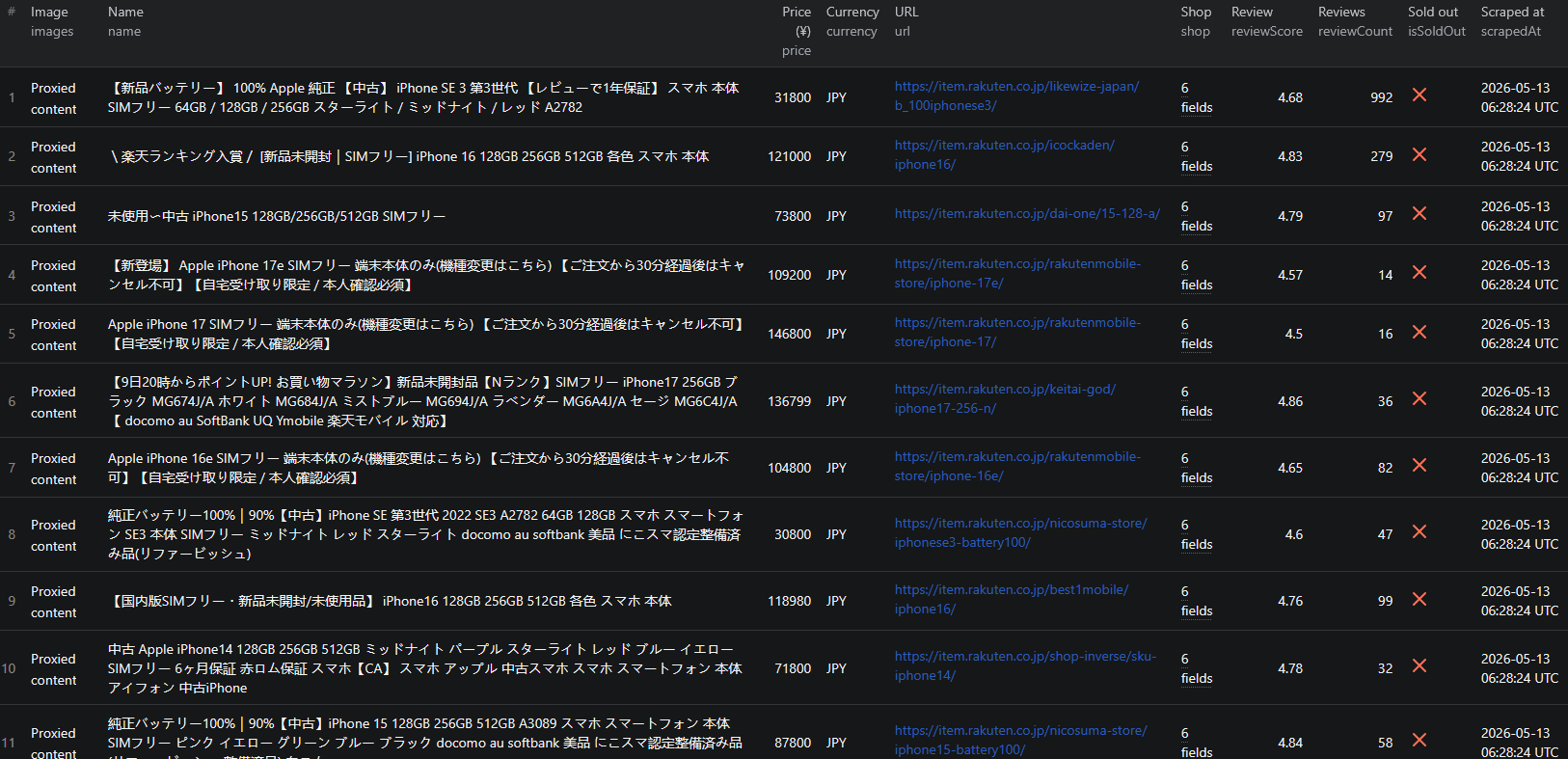The height and width of the screenshot is (759, 1568).
Task: Click the Shop column header
Action: coord(1196,21)
